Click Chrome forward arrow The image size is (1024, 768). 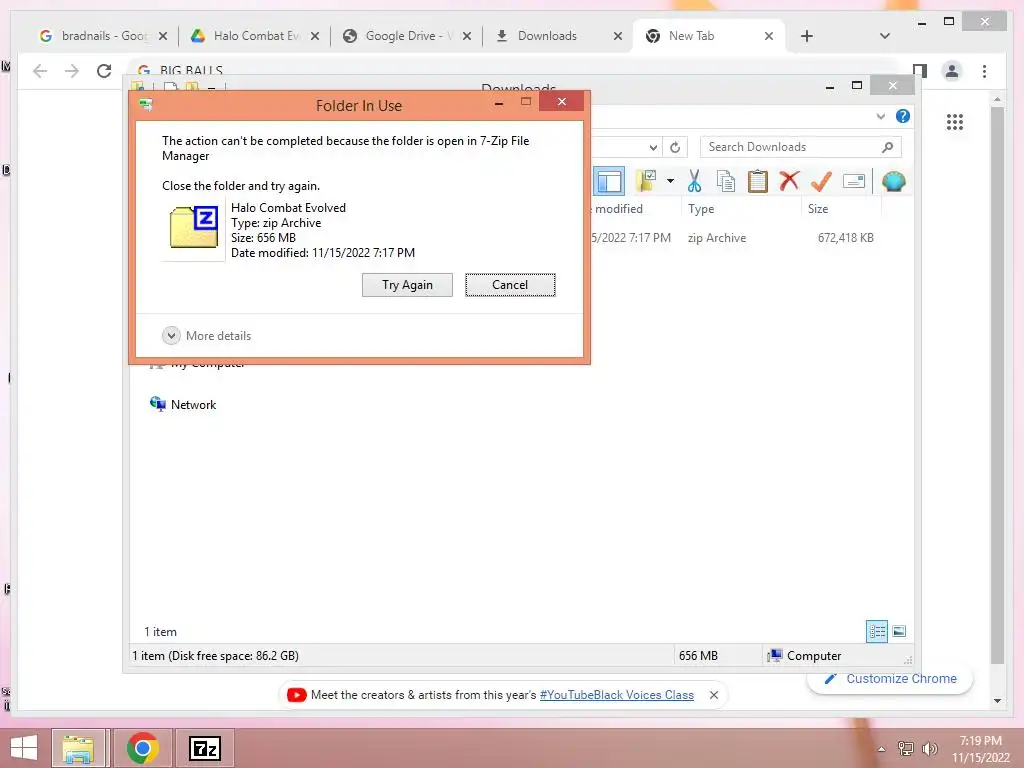72,71
